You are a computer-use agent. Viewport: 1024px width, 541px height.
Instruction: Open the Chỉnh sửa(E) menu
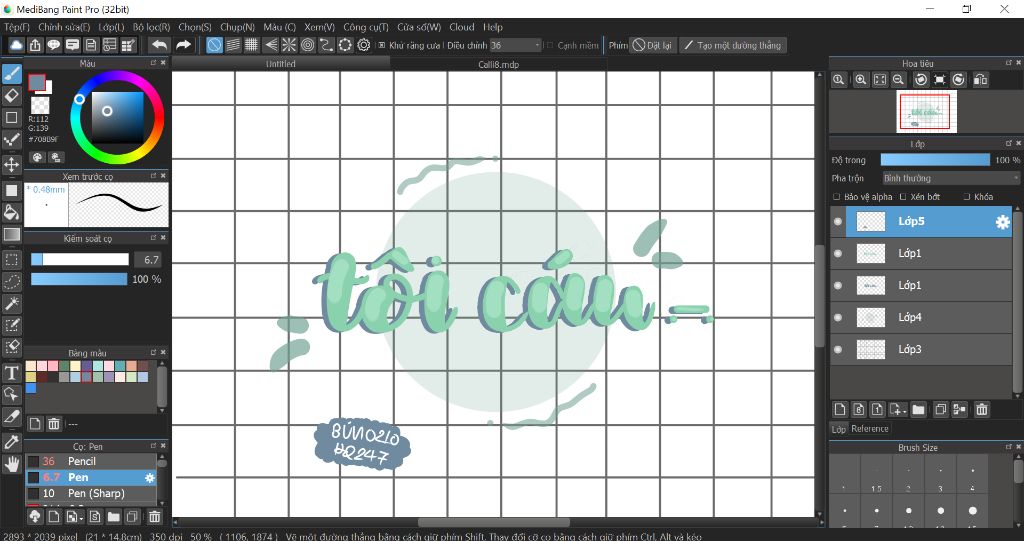[64, 27]
